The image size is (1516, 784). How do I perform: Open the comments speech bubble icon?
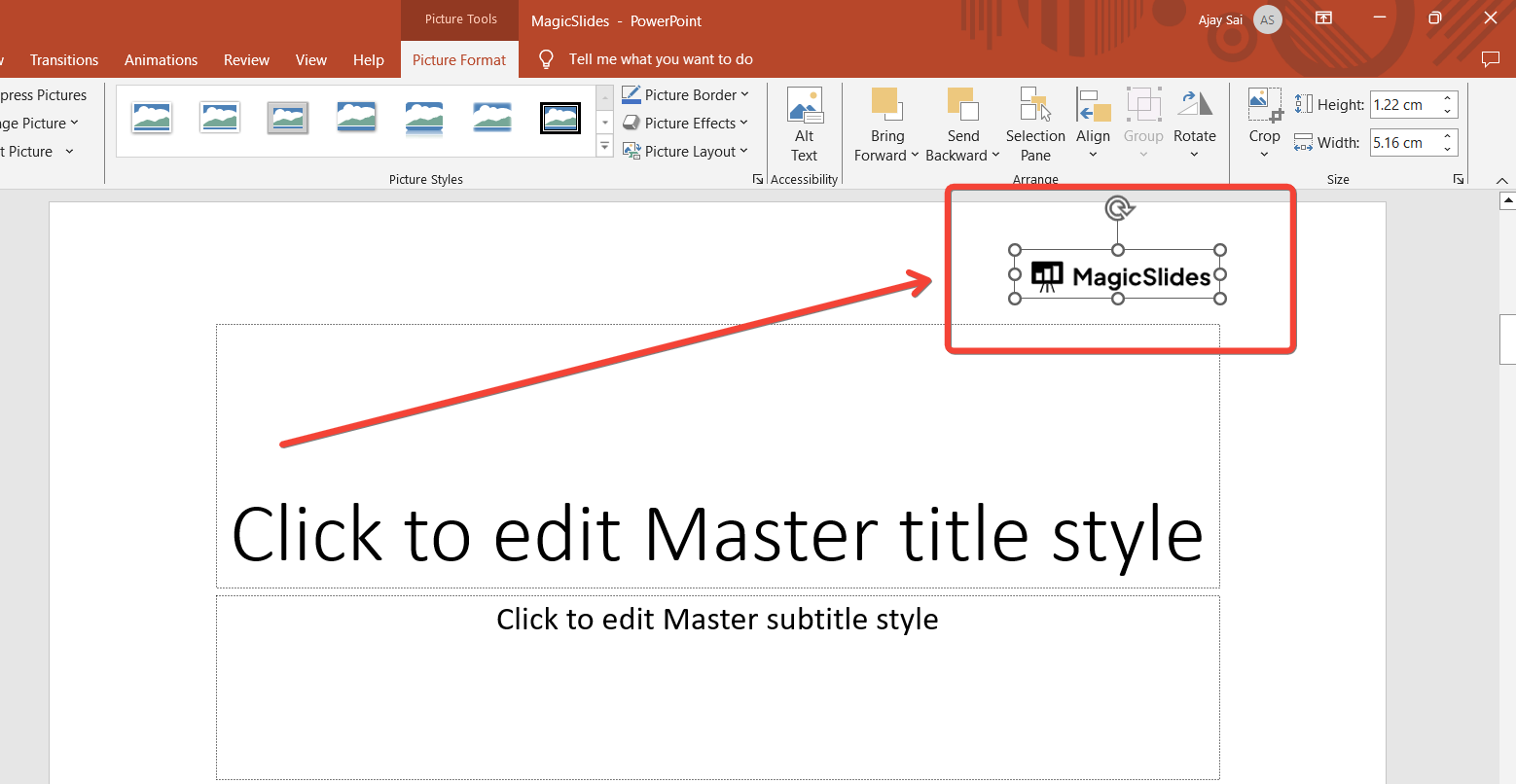point(1490,59)
